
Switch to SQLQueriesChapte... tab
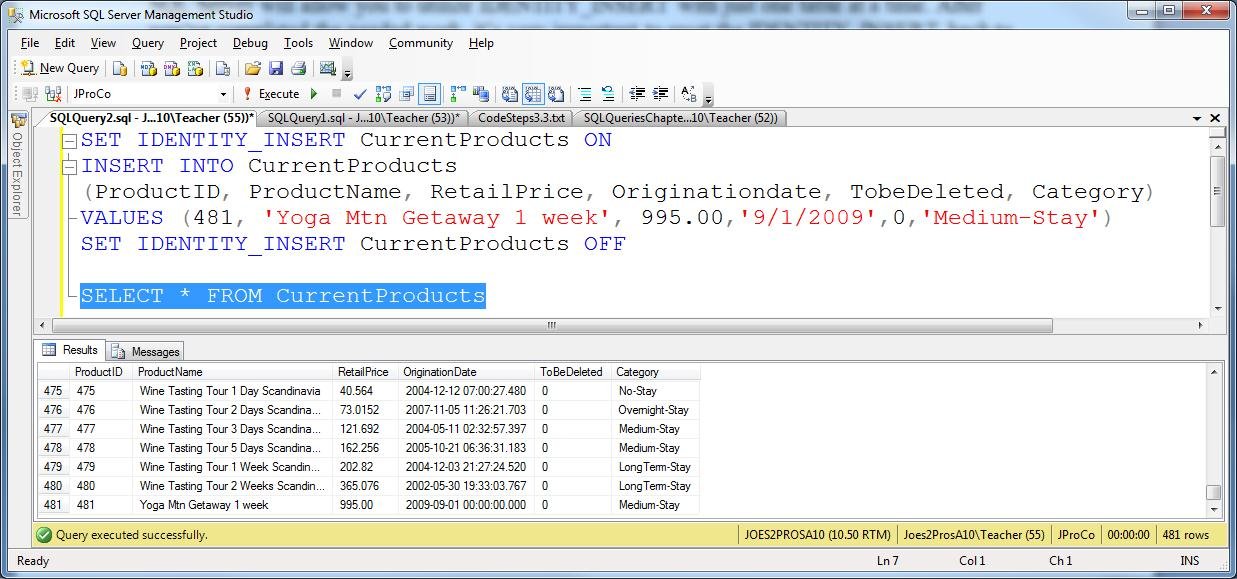pos(680,118)
